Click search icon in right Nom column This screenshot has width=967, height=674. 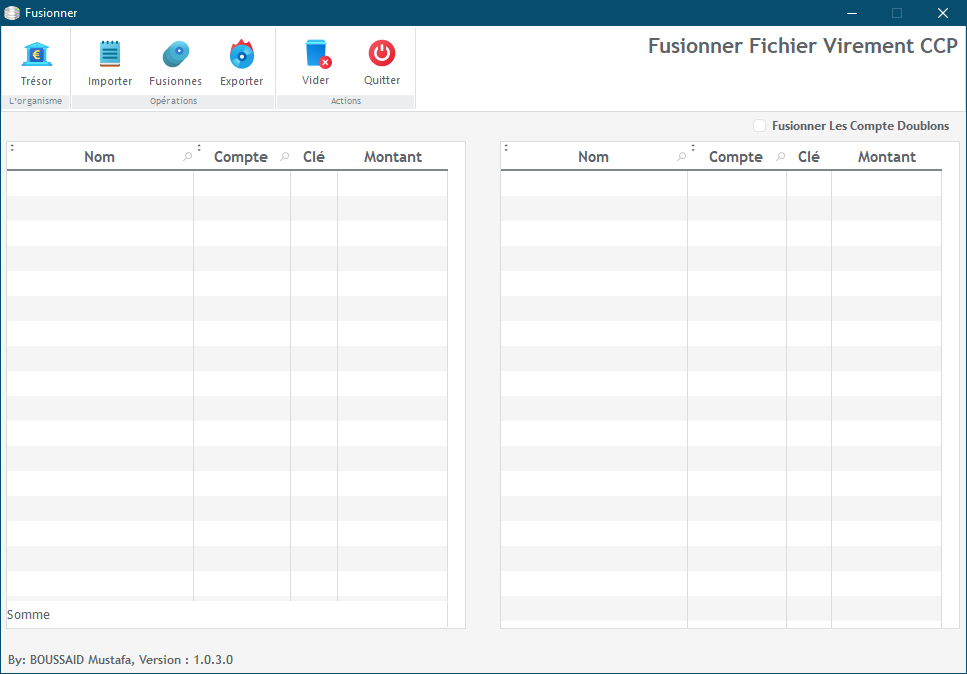pyautogui.click(x=682, y=157)
